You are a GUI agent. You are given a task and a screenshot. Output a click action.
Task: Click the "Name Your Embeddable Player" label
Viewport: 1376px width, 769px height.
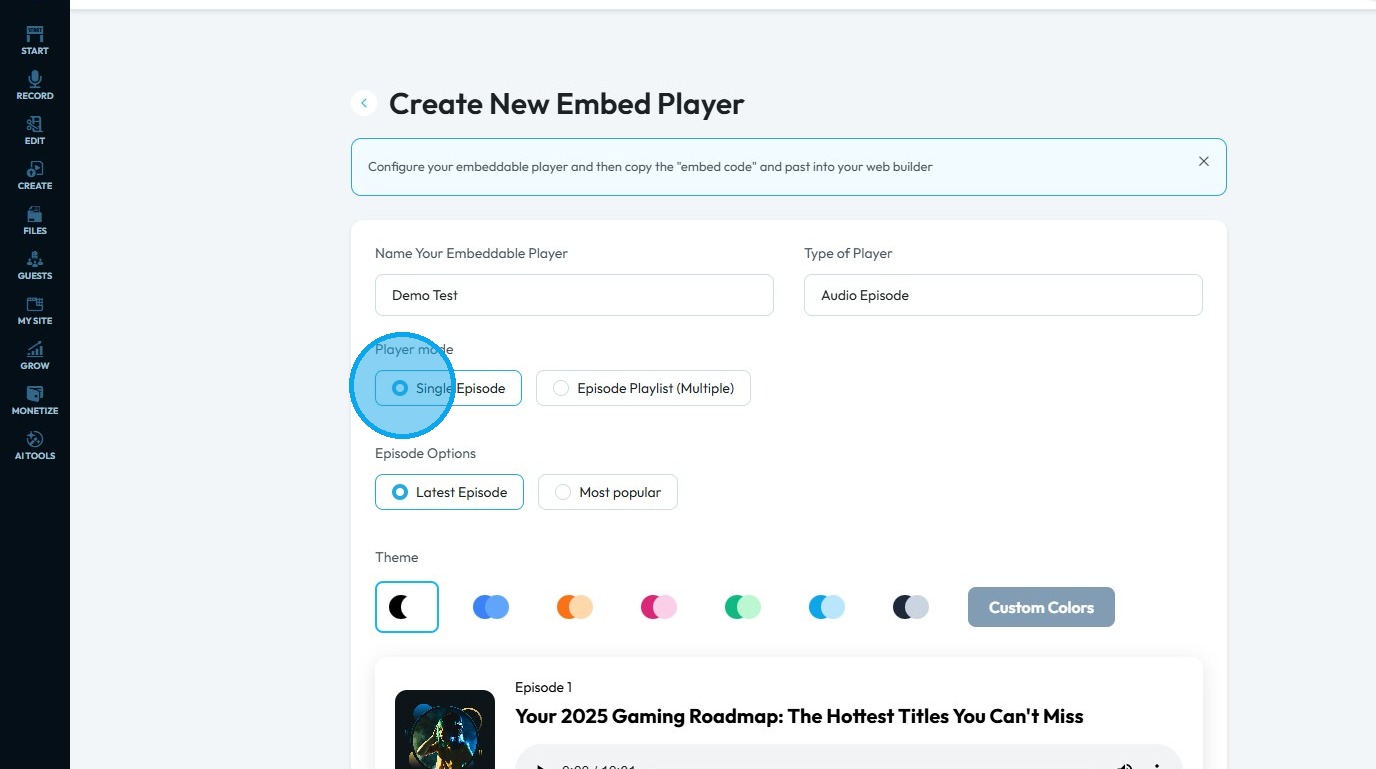(471, 254)
